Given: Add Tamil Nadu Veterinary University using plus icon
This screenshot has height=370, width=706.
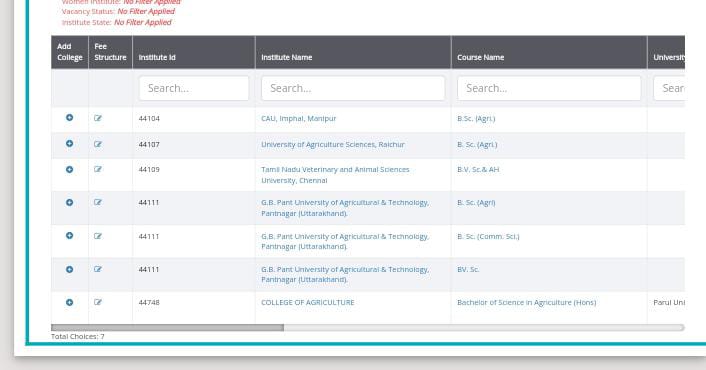Looking at the screenshot, I should (69, 170).
